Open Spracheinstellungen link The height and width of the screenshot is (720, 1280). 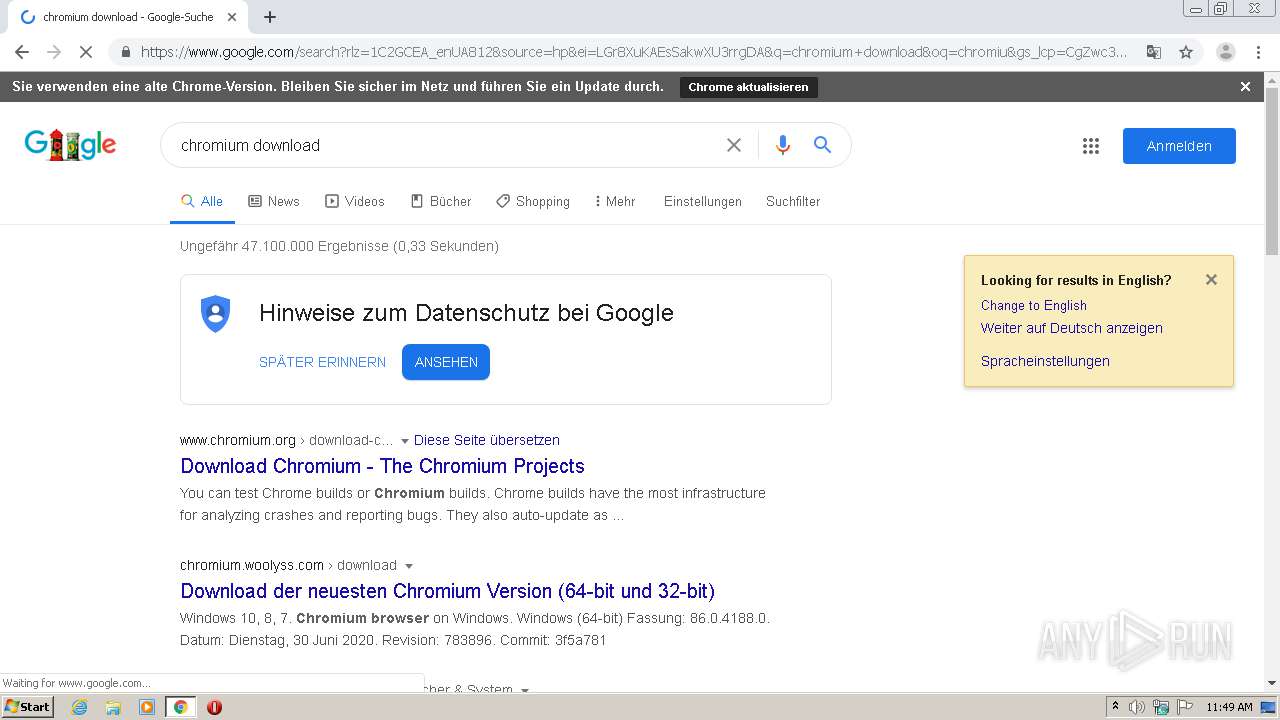(1045, 361)
